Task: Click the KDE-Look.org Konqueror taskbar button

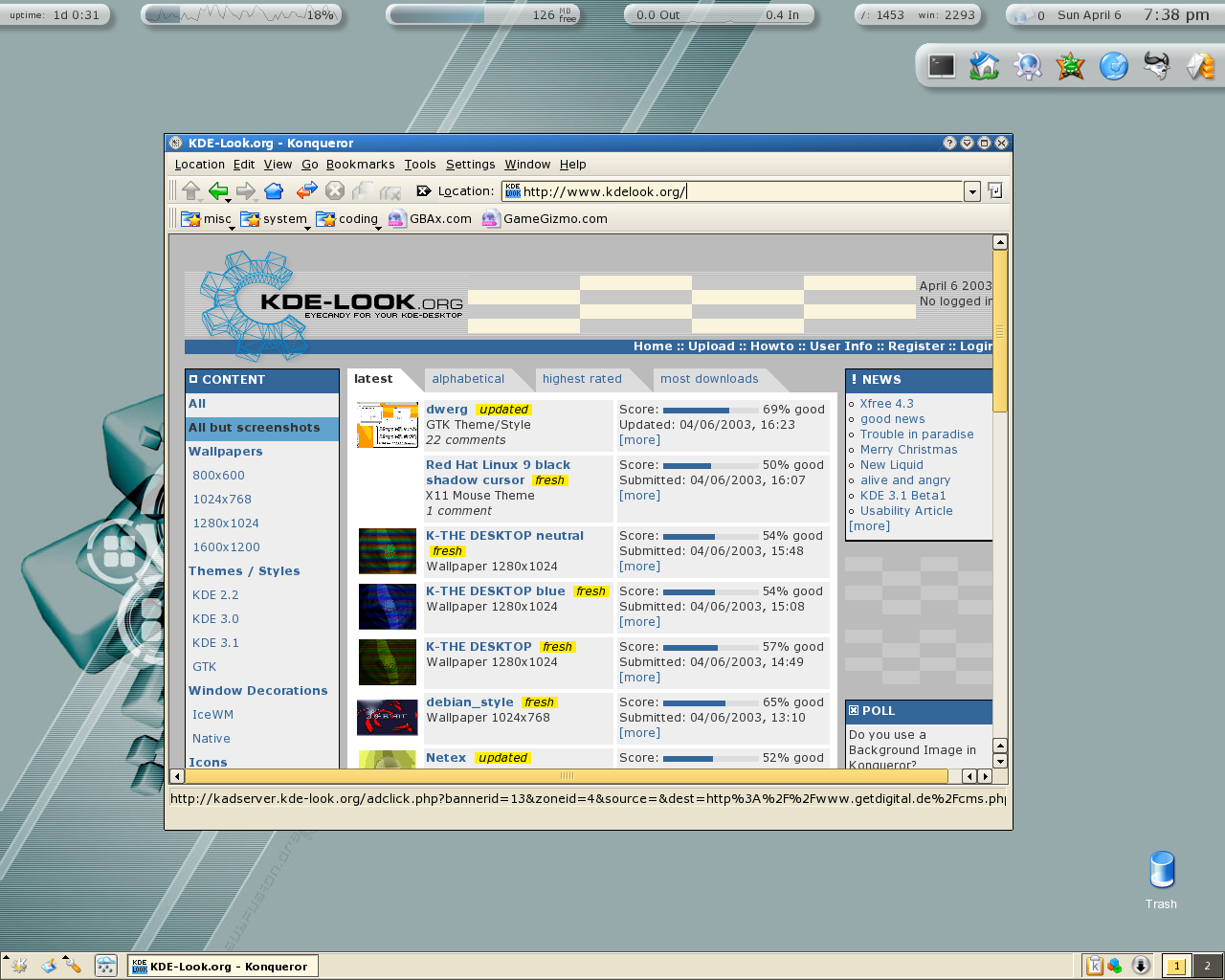Action: click(223, 966)
